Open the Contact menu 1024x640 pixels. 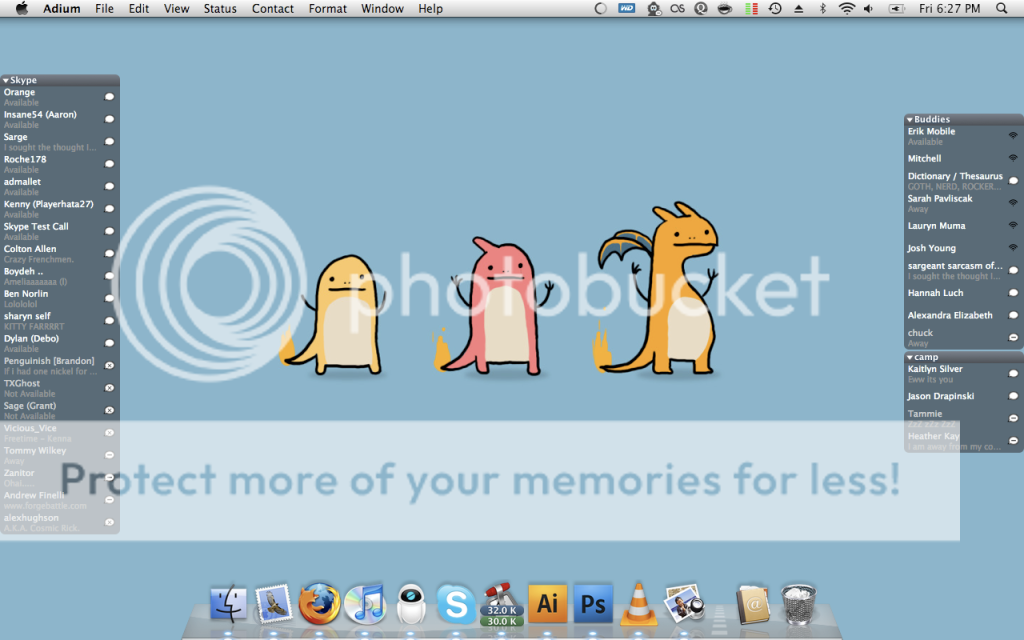272,9
